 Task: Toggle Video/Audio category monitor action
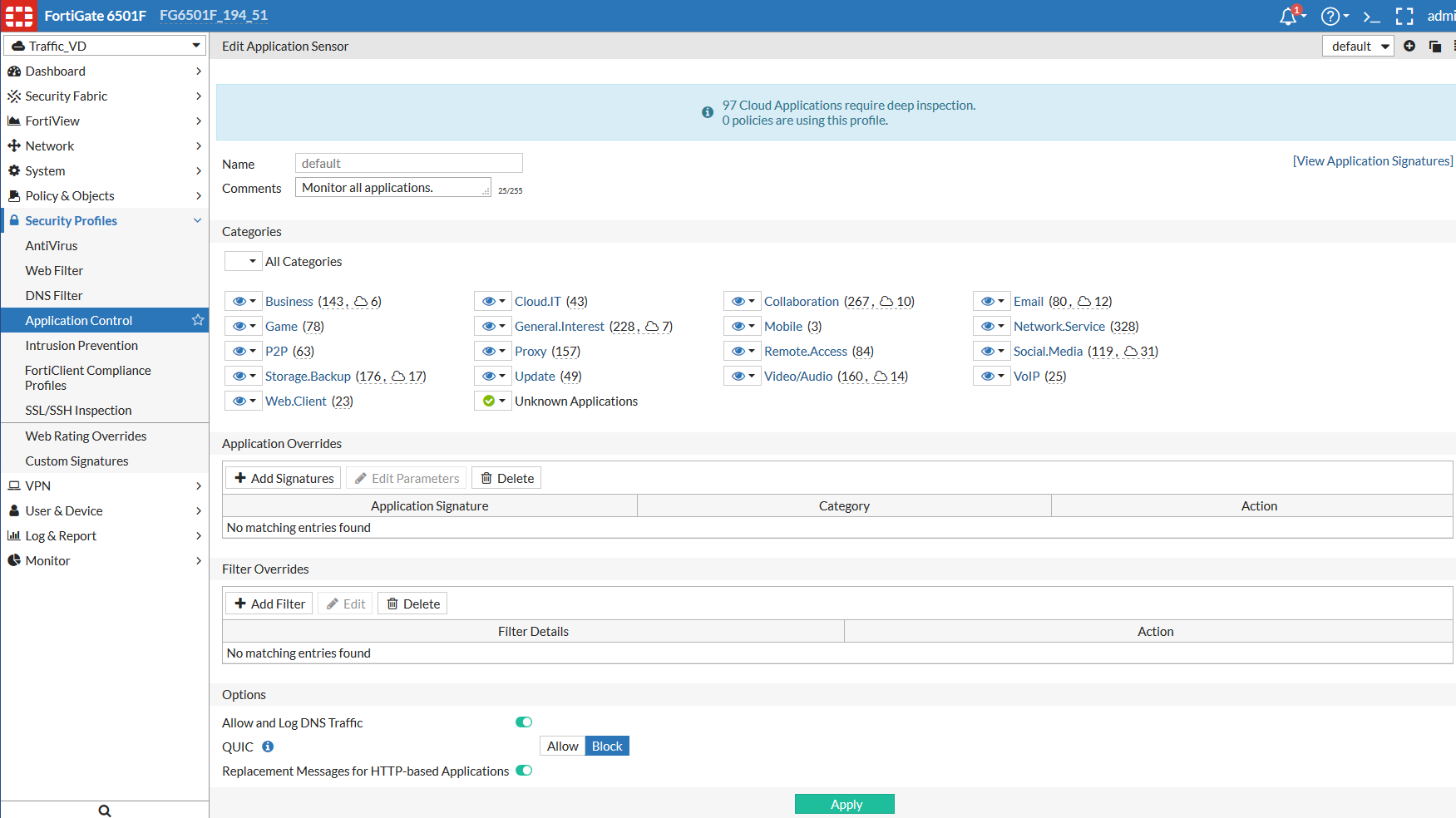tap(743, 376)
